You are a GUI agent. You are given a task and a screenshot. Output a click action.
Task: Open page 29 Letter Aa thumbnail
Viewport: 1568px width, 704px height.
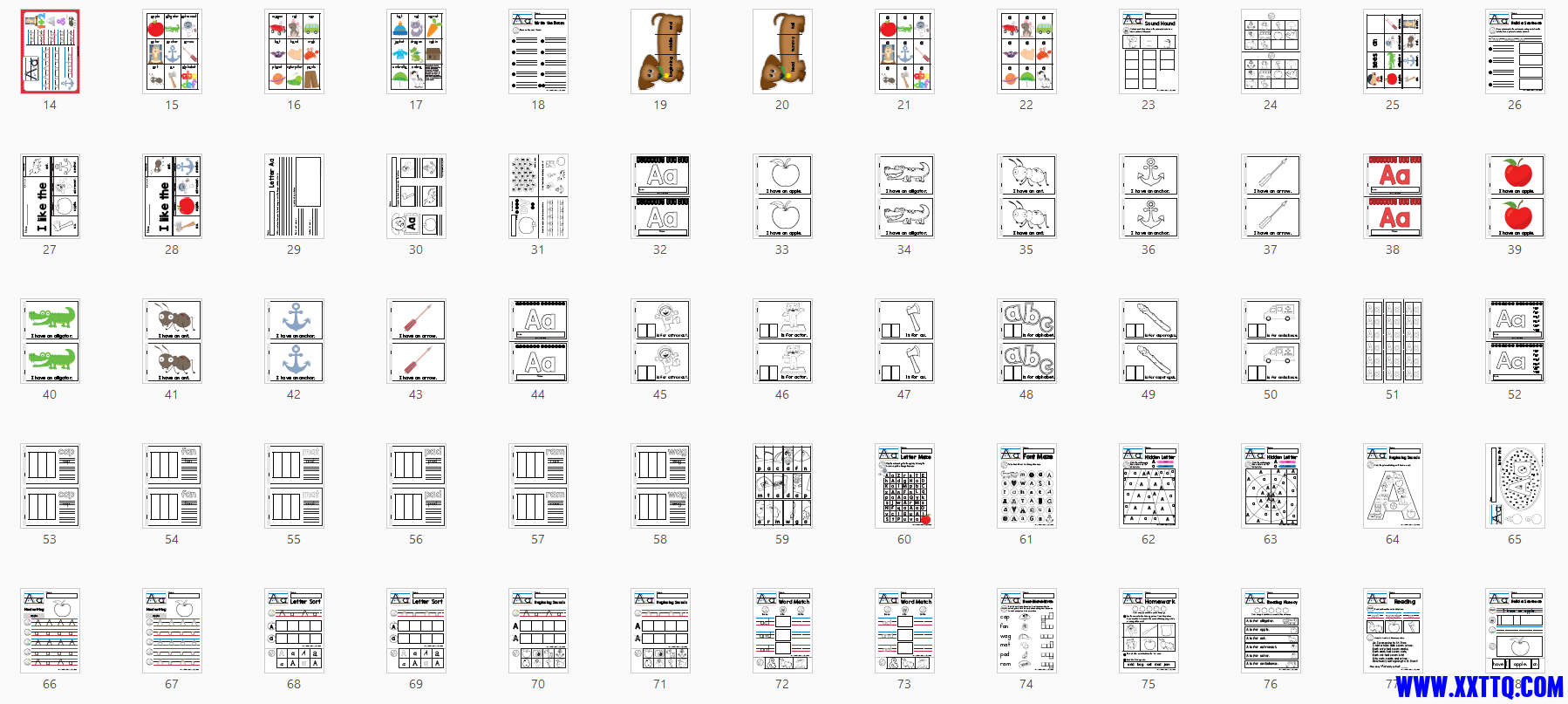point(294,196)
